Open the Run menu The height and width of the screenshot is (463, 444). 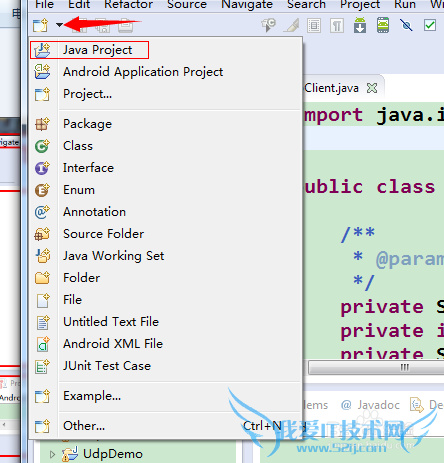[x=405, y=4]
